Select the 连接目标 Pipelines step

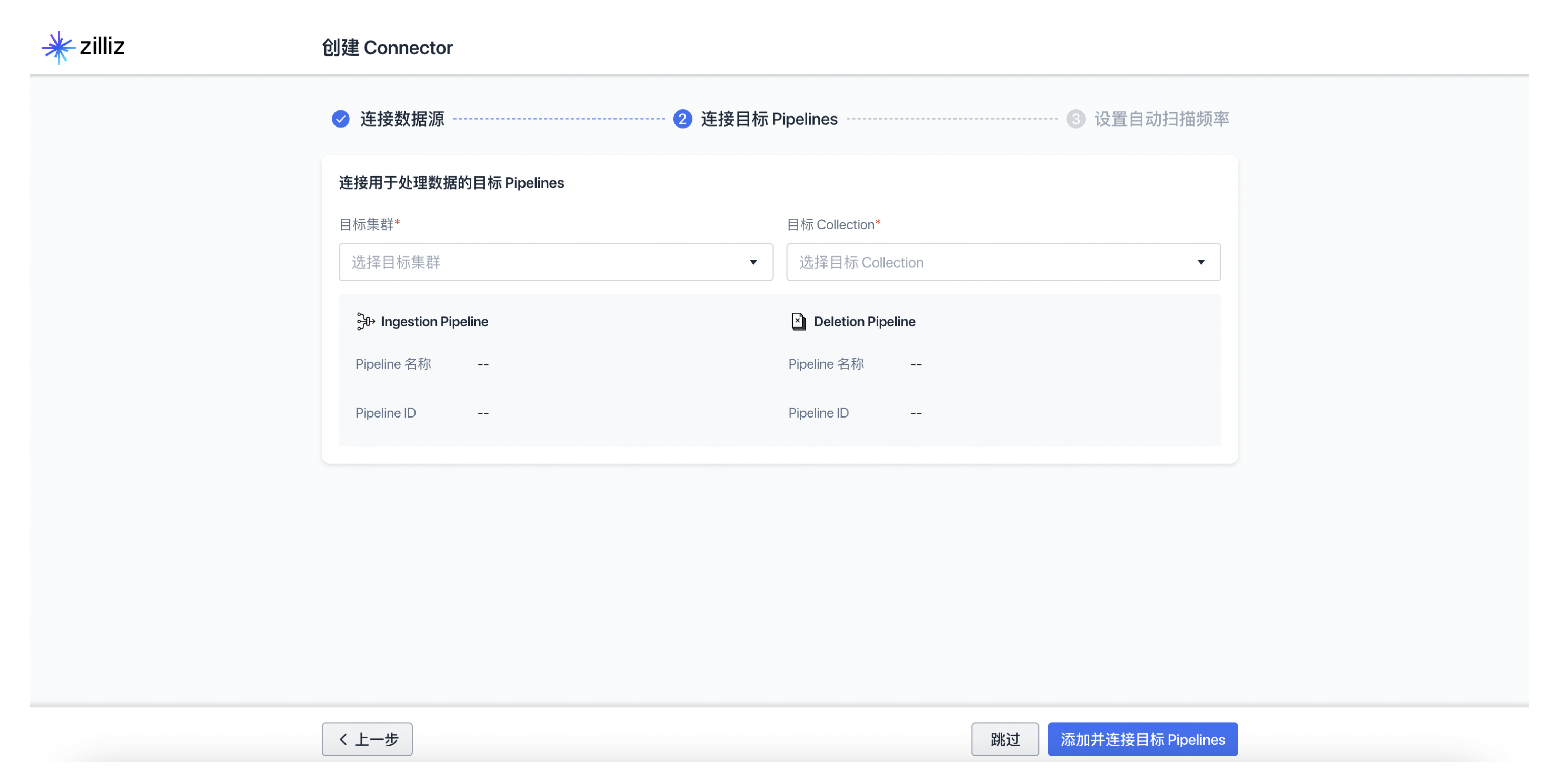coord(769,119)
